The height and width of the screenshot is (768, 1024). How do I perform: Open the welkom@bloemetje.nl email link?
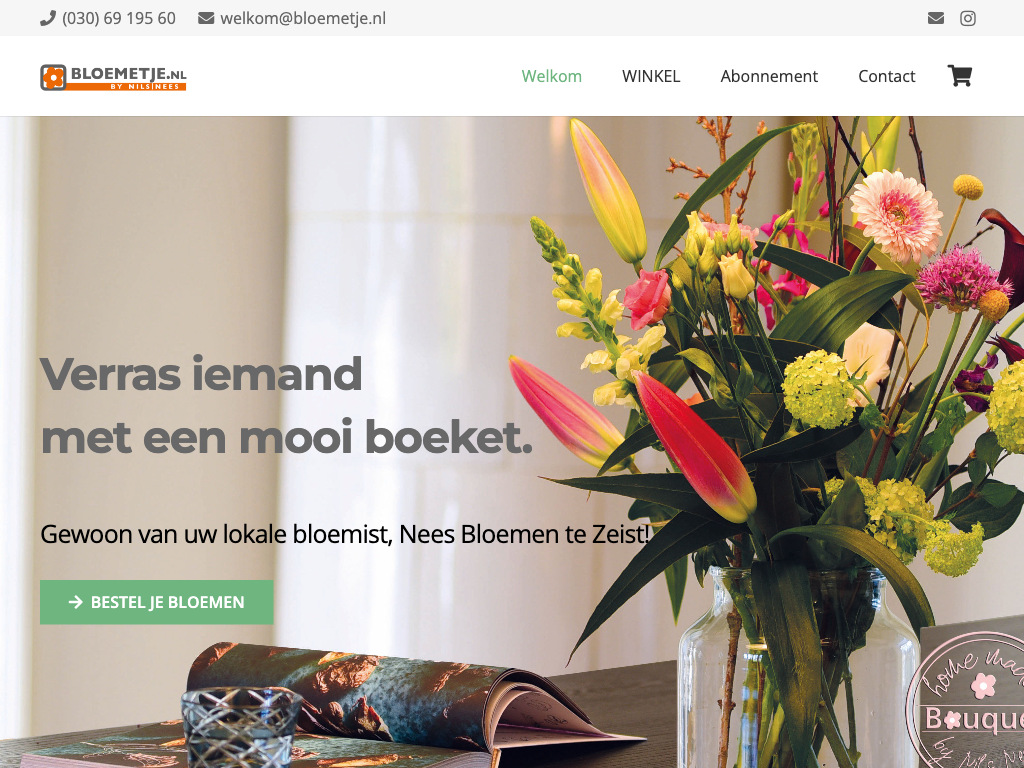303,18
